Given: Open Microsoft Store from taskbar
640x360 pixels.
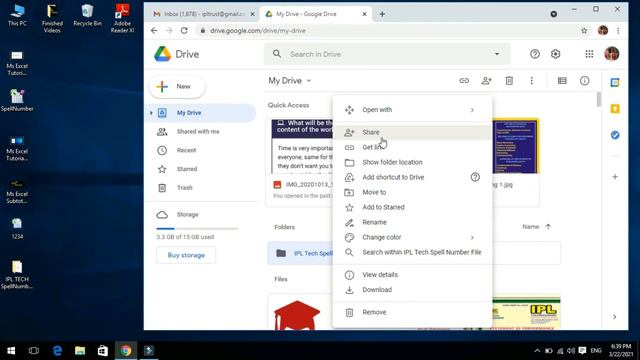Looking at the screenshot, I should point(102,351).
